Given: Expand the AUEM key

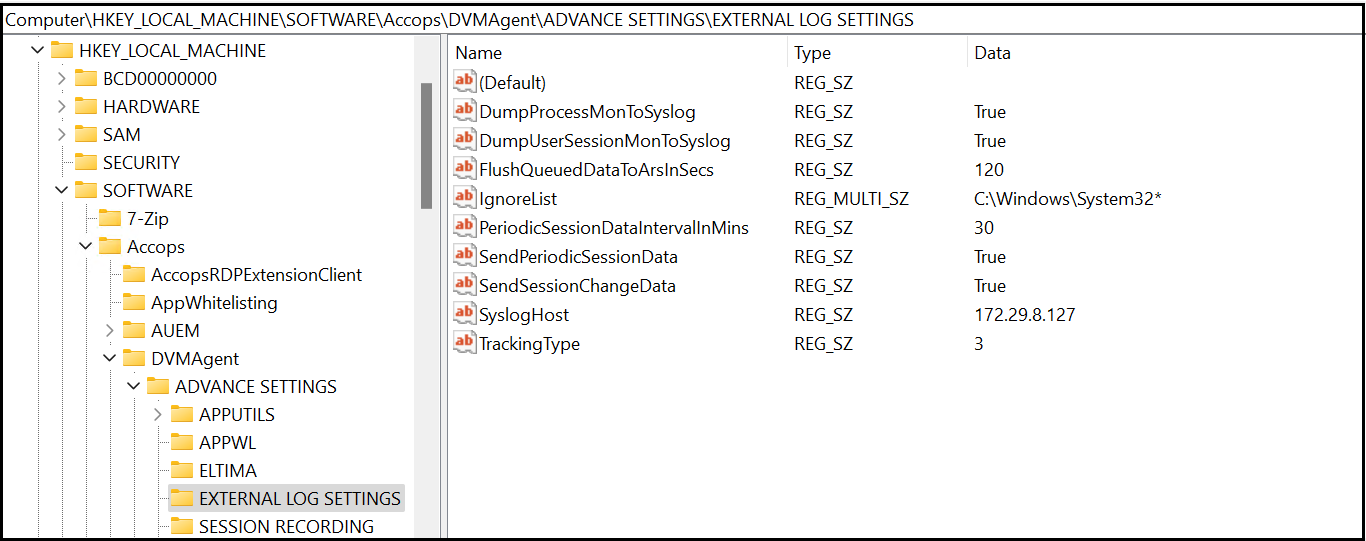Looking at the screenshot, I should click(110, 330).
